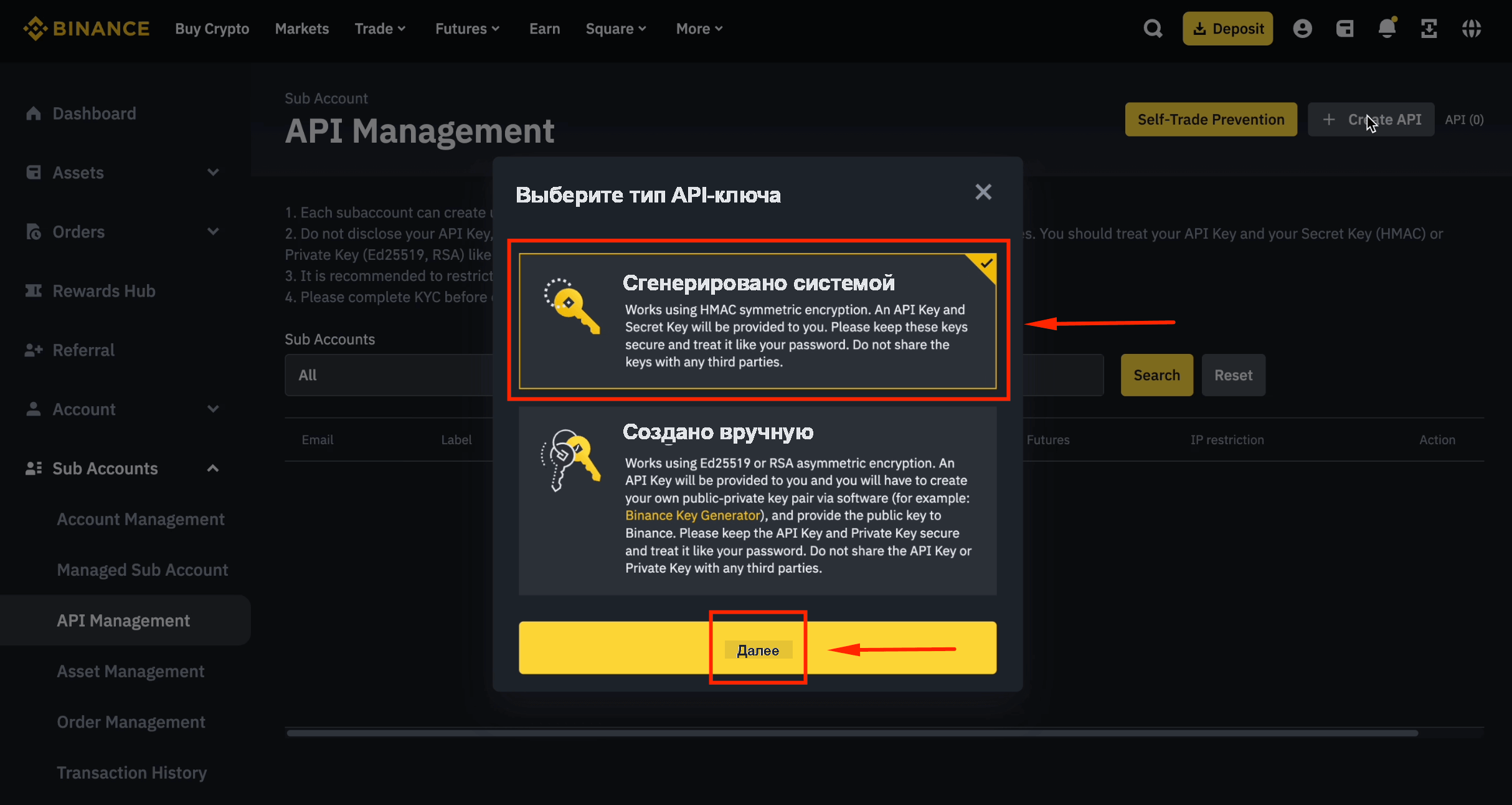
Task: Close the API key type dialog
Action: (983, 192)
